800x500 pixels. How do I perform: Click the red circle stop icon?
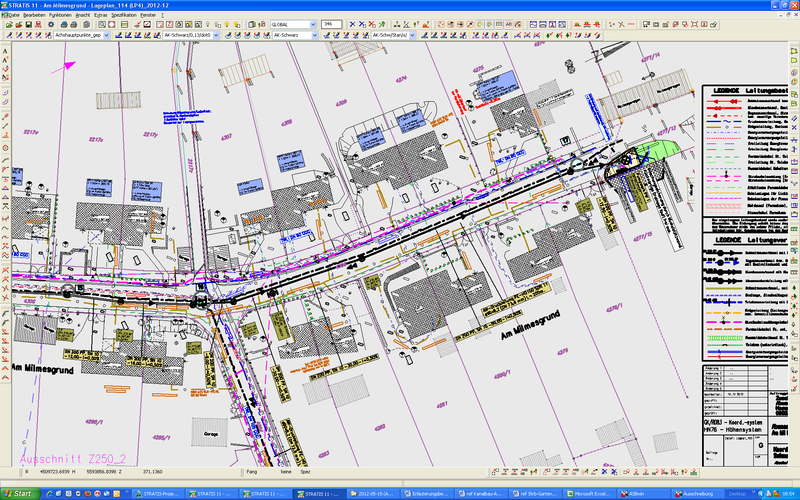coord(111,24)
